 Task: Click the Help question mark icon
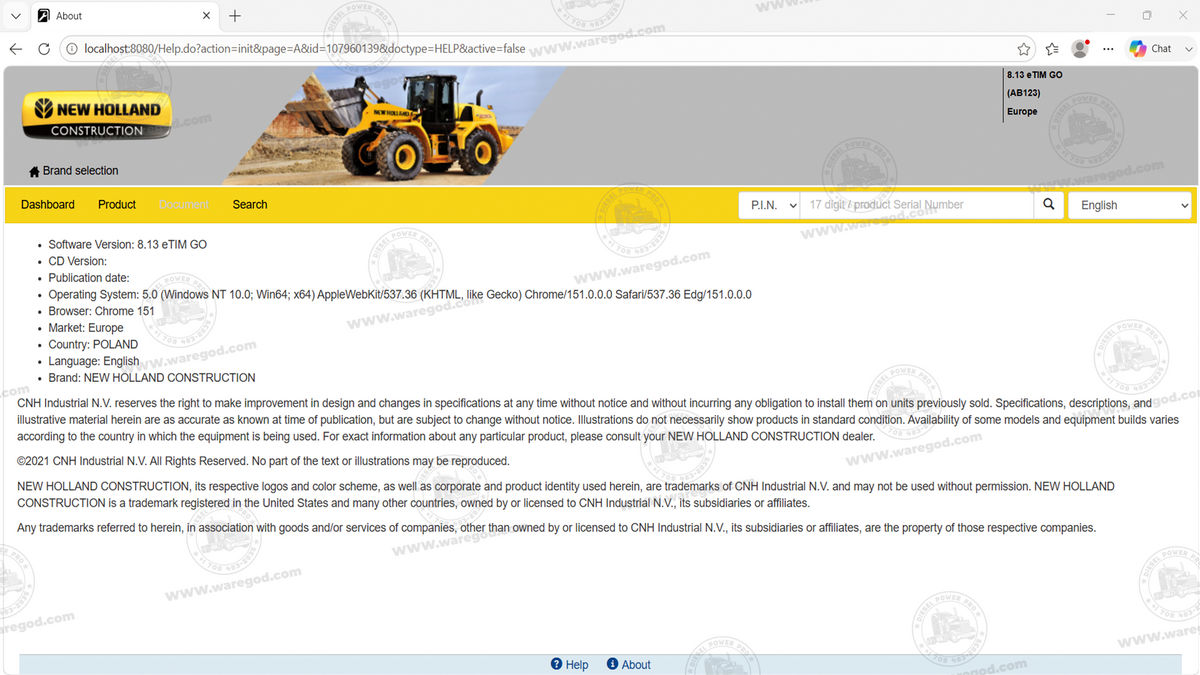[x=557, y=664]
